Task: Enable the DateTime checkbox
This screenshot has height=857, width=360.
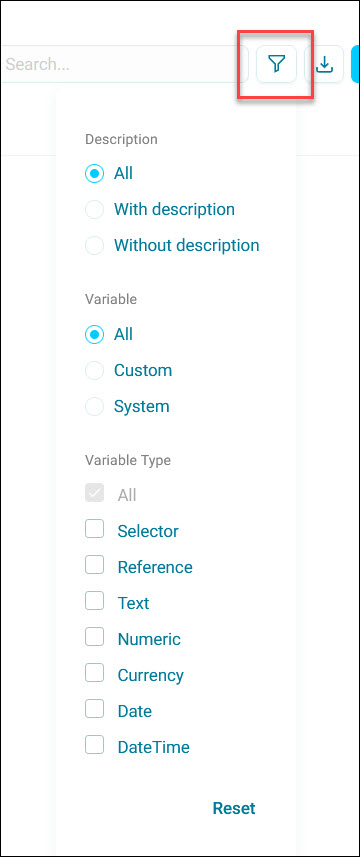Action: coord(95,746)
